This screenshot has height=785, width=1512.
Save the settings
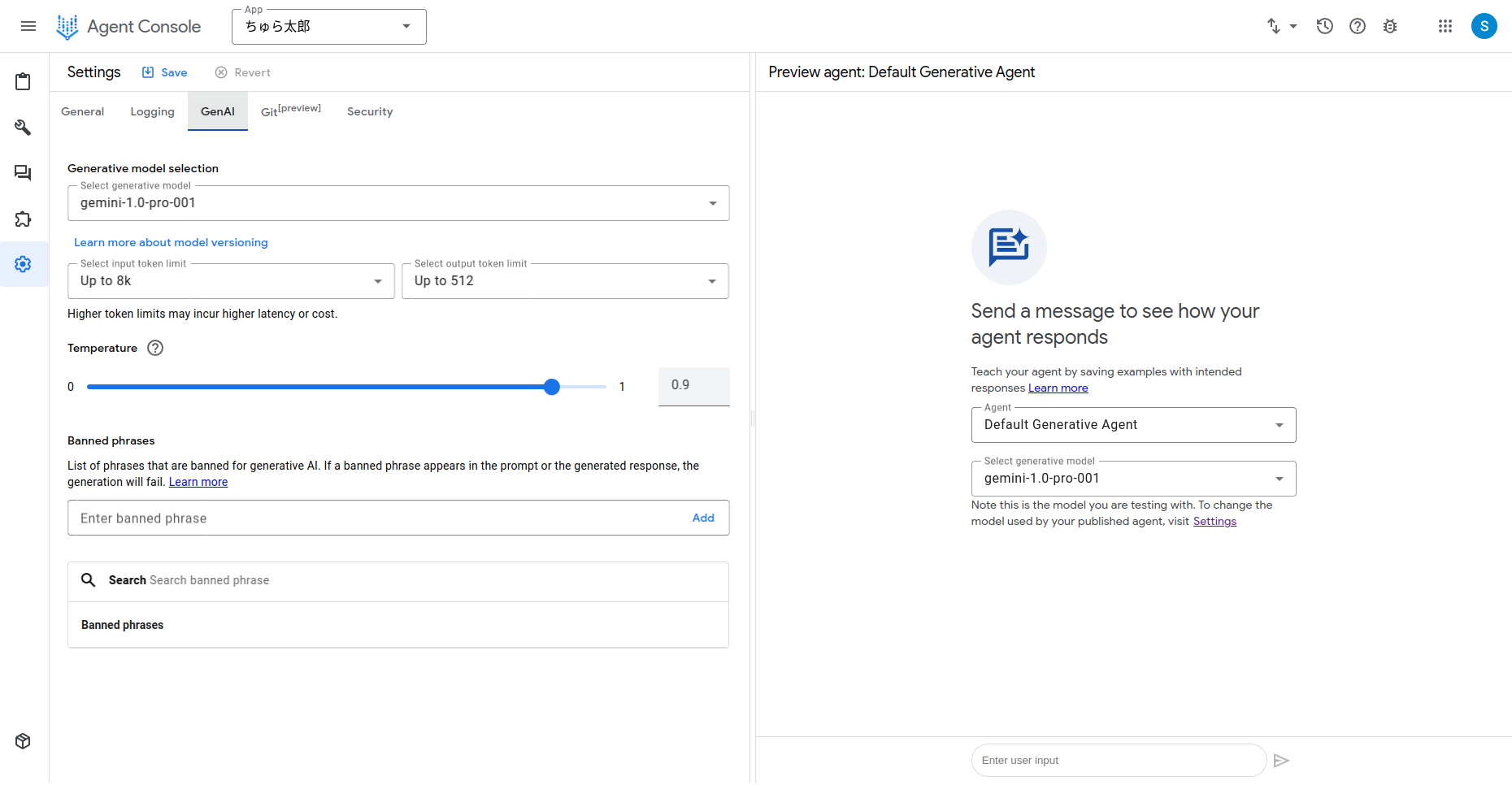165,72
